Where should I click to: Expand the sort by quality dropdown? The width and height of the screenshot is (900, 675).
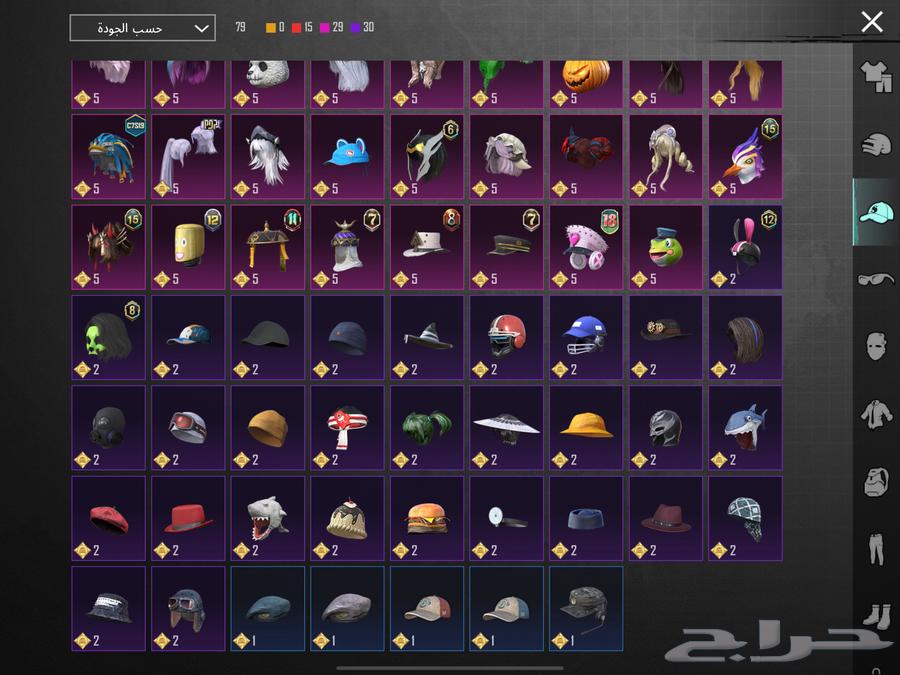[x=142, y=28]
